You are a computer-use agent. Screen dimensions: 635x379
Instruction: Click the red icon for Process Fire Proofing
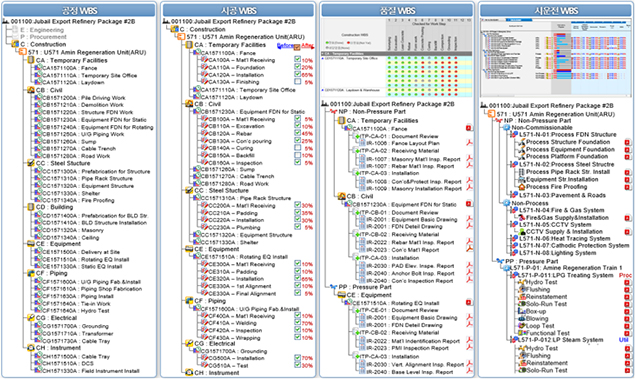point(627,187)
